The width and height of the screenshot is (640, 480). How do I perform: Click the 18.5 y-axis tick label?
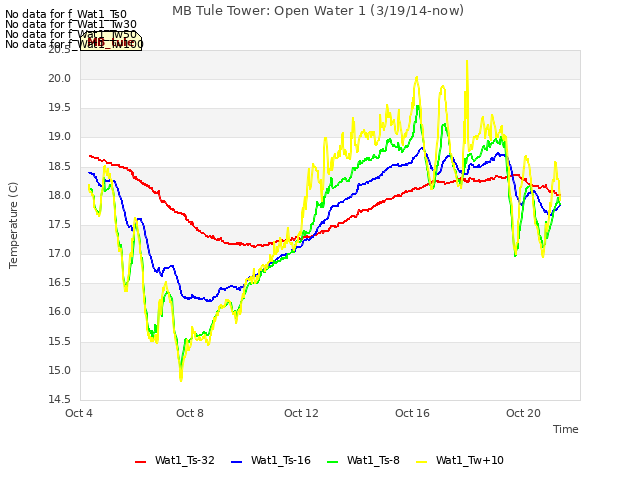click(x=60, y=167)
